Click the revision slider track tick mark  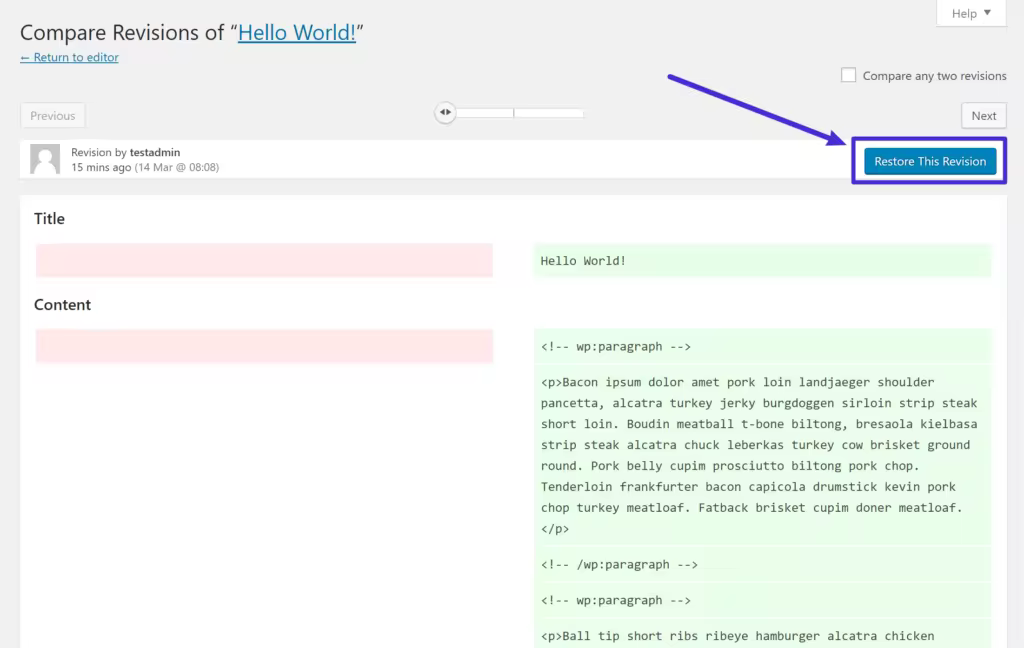point(514,113)
